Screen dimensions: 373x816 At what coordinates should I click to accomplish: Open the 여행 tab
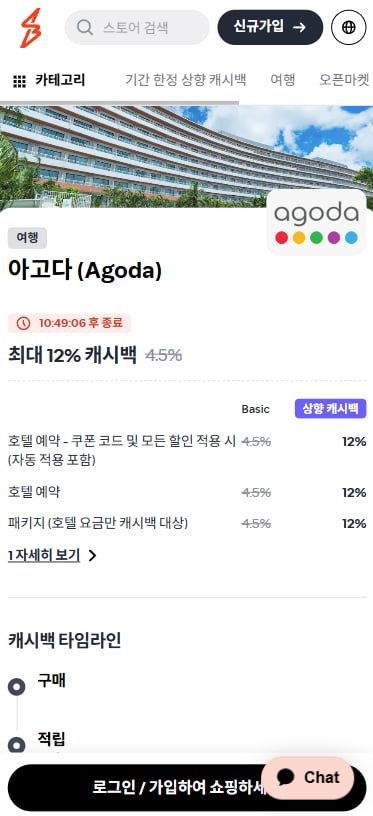[x=283, y=80]
